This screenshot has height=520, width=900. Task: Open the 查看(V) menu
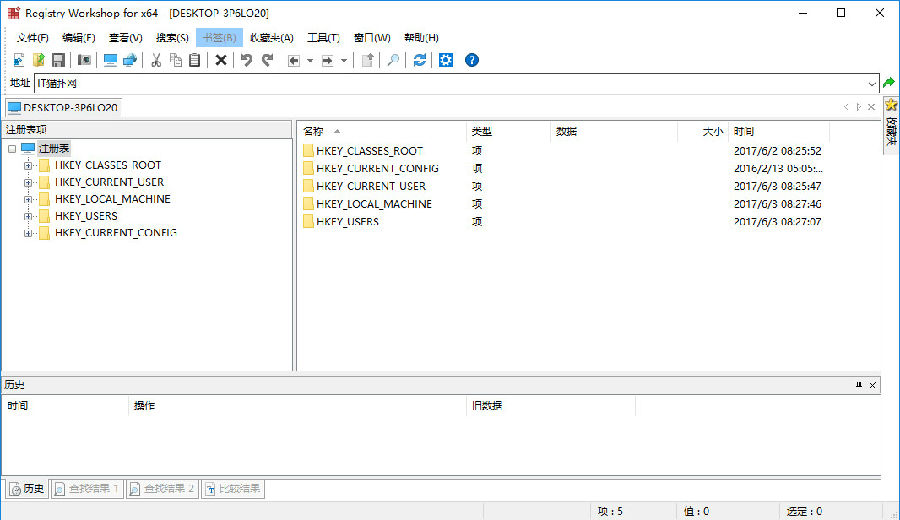126,38
